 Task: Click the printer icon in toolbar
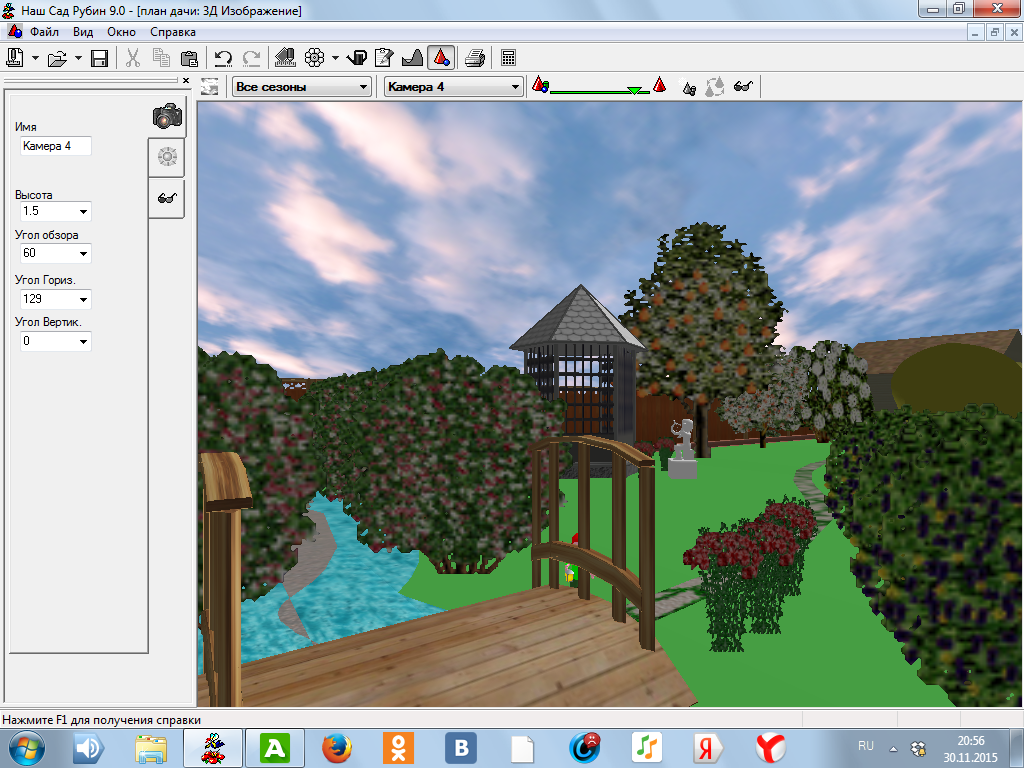coord(475,58)
